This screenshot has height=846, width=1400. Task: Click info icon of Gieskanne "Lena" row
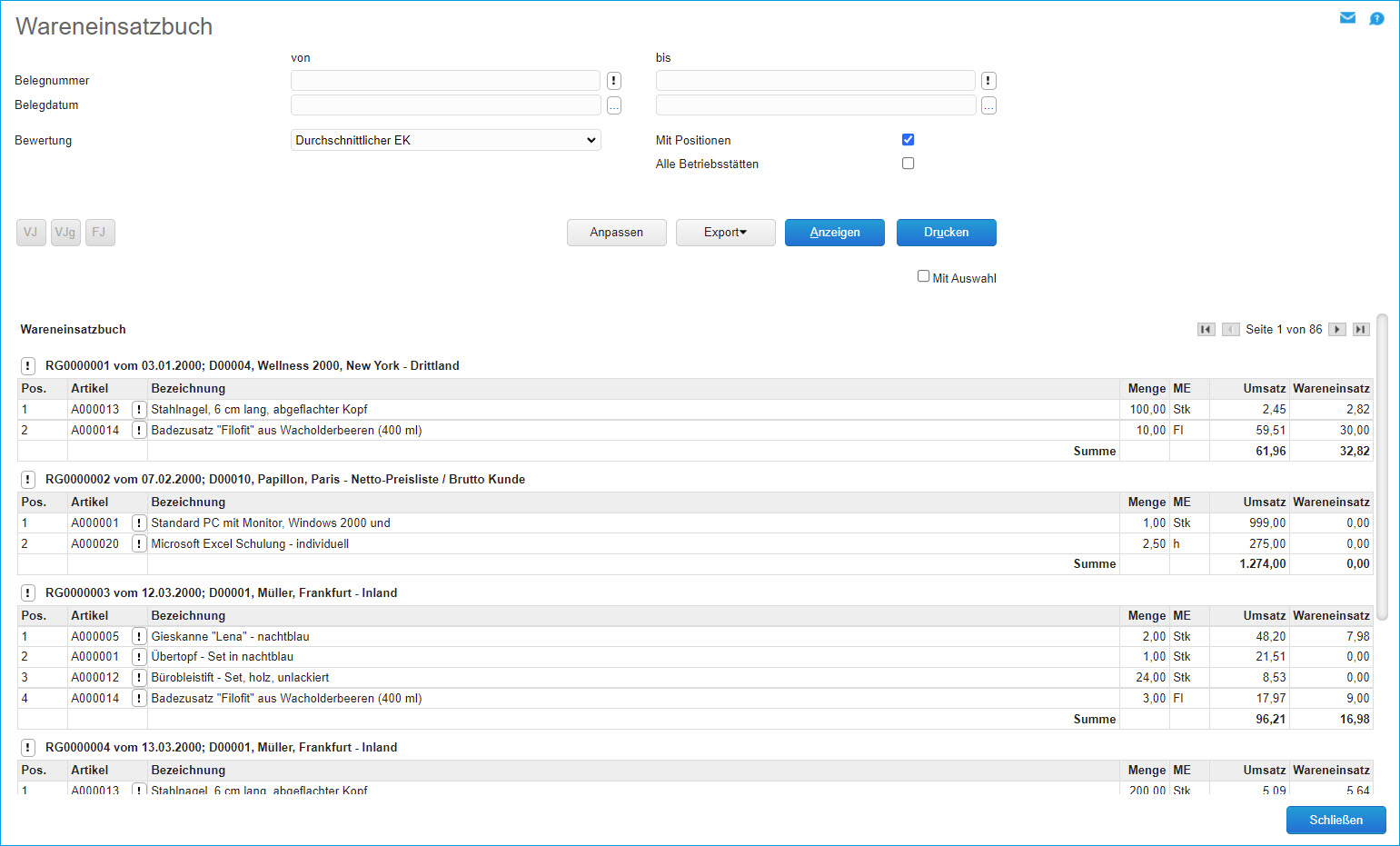click(x=139, y=636)
